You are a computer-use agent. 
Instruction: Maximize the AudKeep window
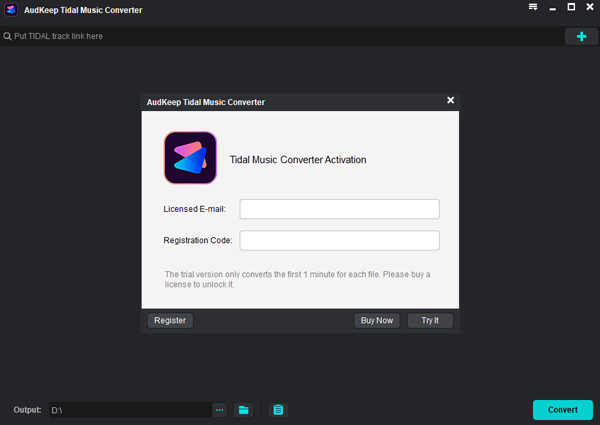coord(571,7)
